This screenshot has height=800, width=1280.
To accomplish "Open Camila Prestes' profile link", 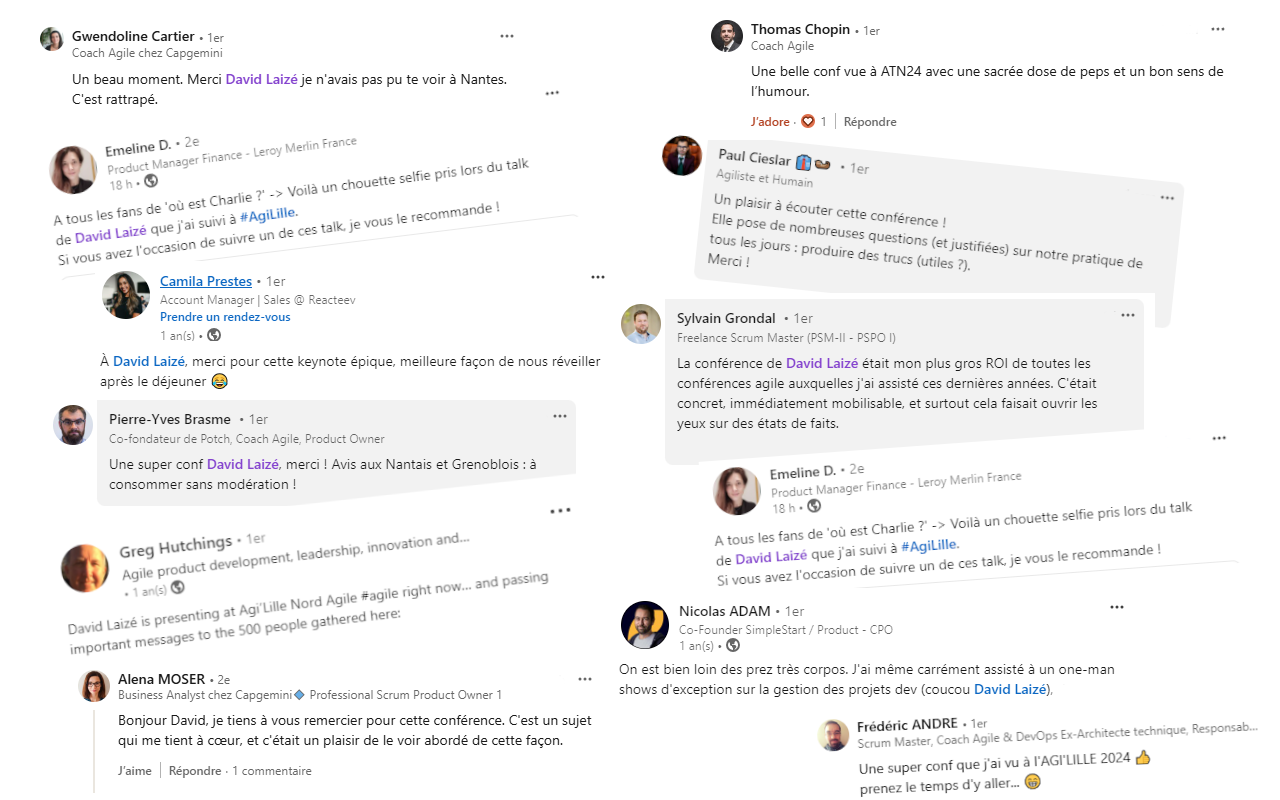I will pos(205,281).
